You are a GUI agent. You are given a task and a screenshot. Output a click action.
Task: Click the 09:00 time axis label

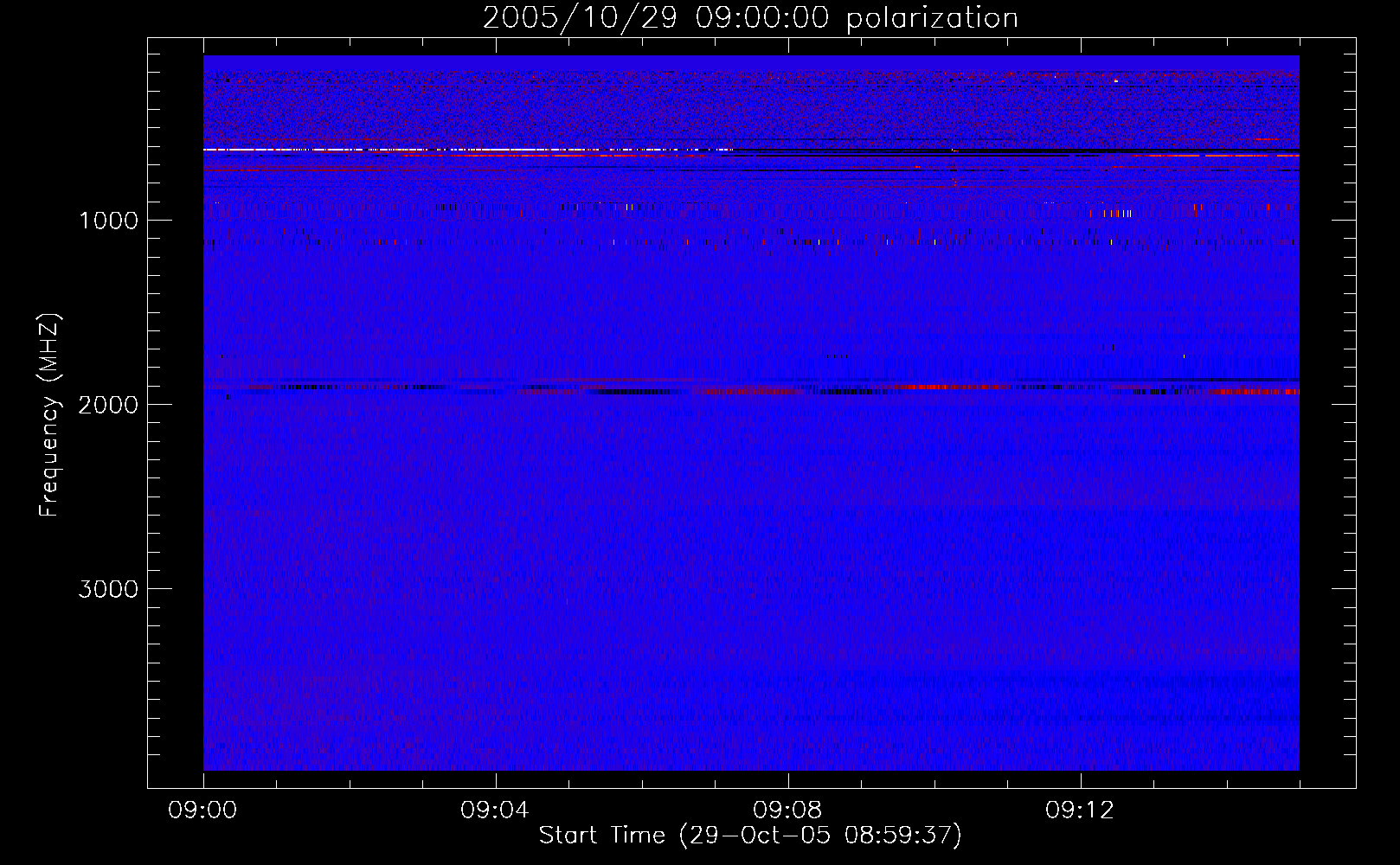coord(202,811)
